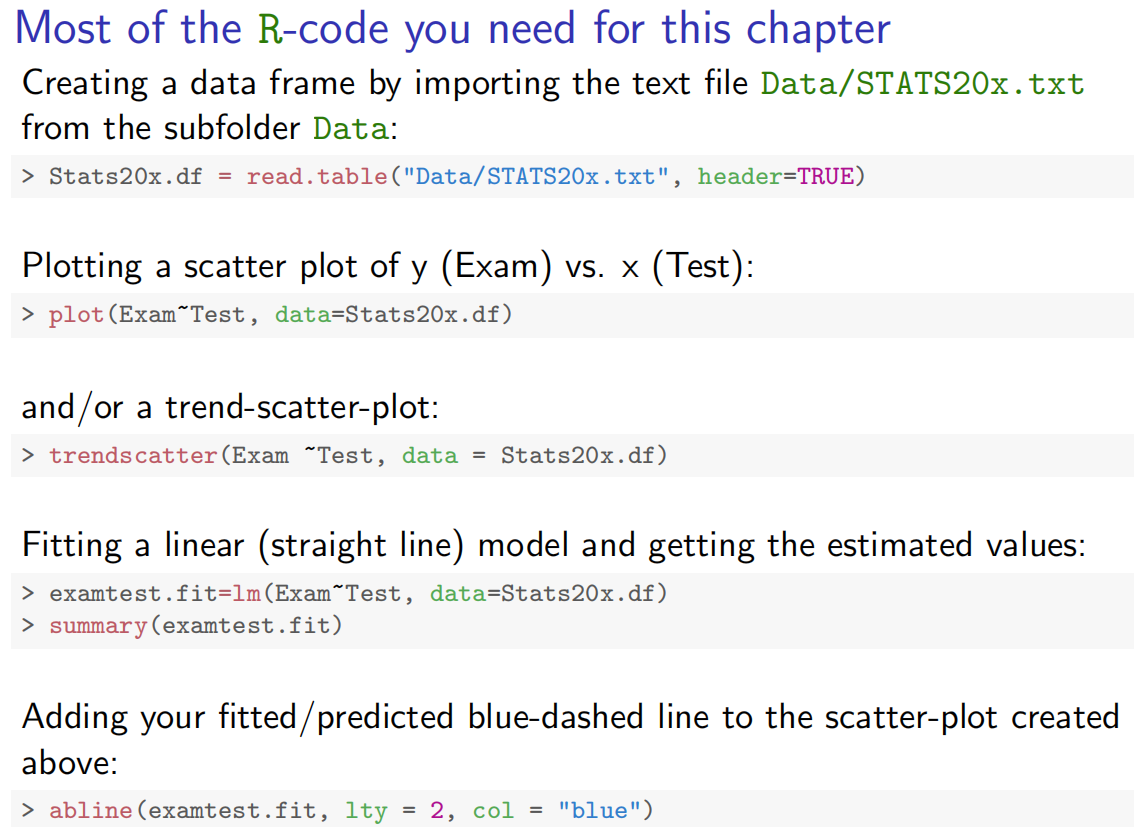The width and height of the screenshot is (1134, 827).
Task: Click the plot function call
Action: [x=76, y=315]
